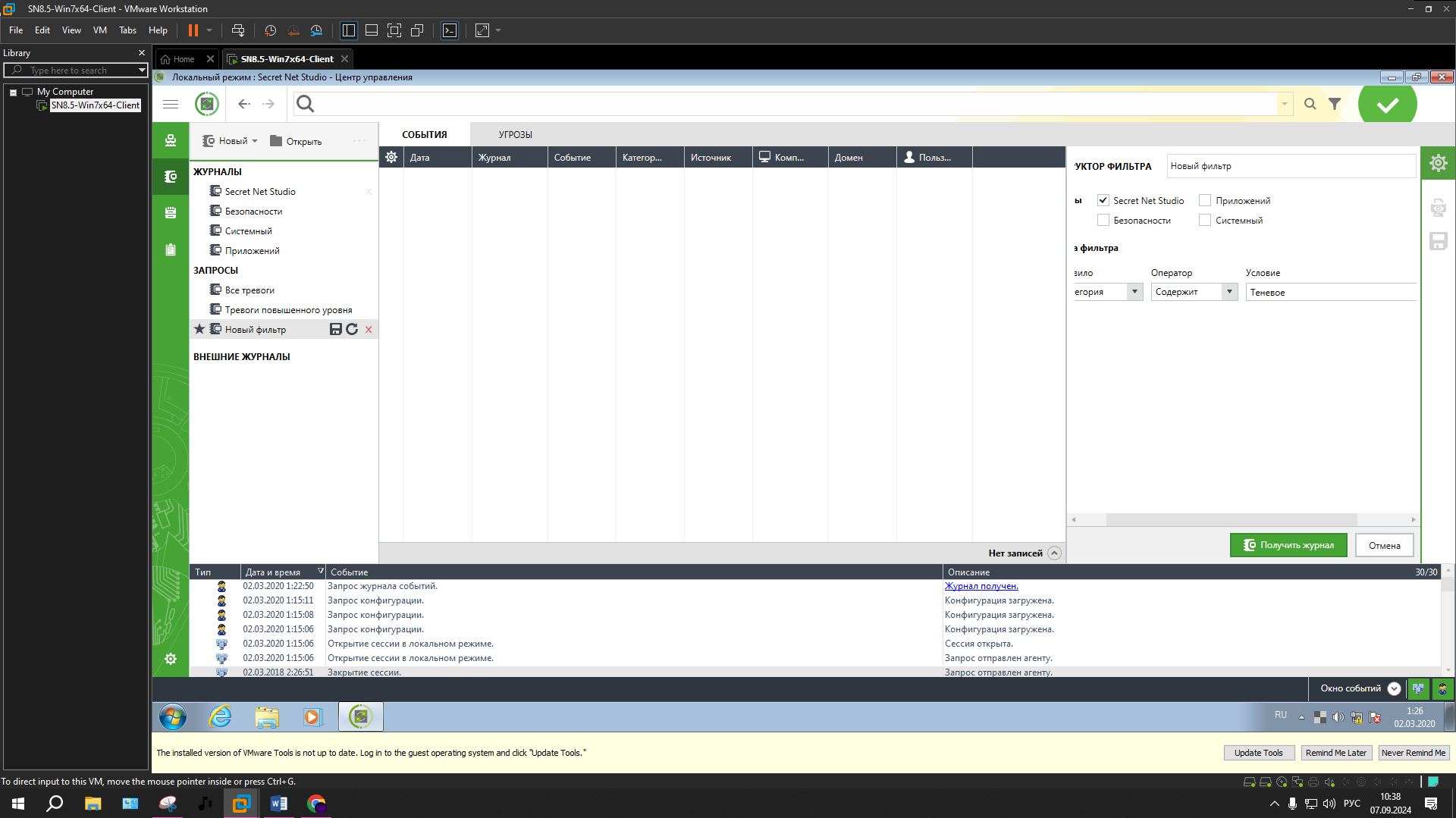Enter VMware full screen mode icon
This screenshot has width=1456, height=818.
[x=394, y=30]
